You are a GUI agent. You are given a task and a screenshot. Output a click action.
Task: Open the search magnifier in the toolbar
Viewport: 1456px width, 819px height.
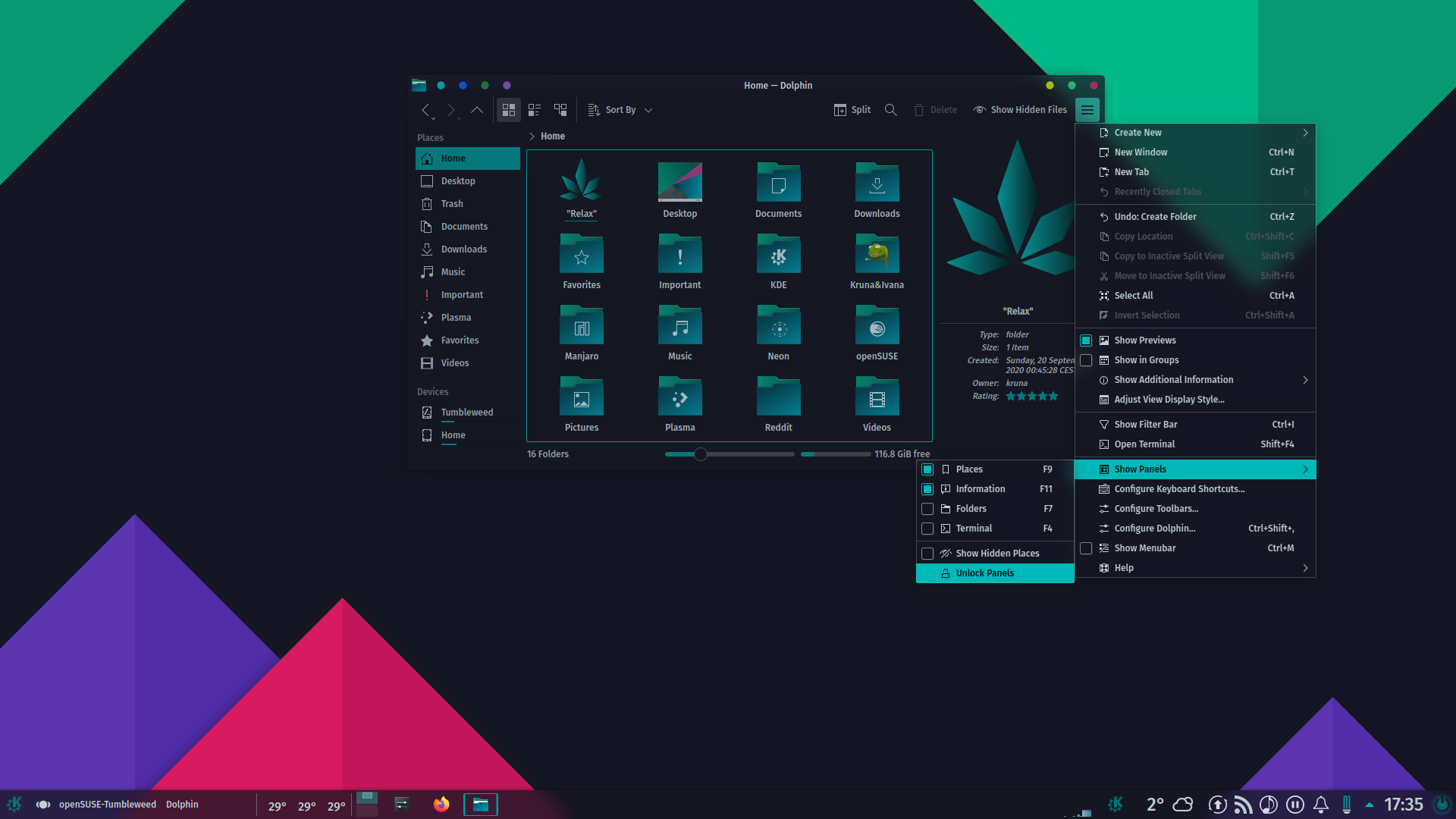tap(891, 110)
